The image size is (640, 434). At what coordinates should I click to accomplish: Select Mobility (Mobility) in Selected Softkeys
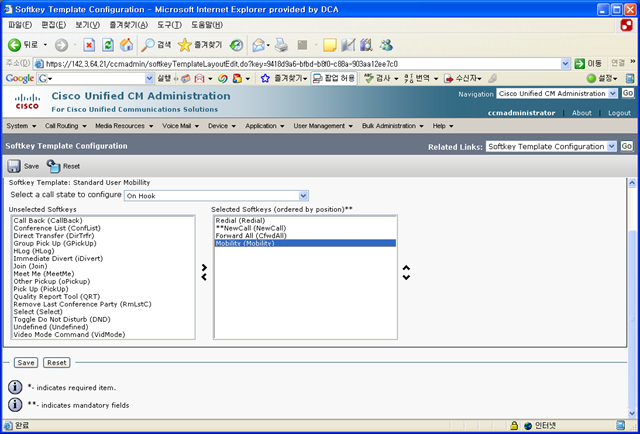[305, 243]
